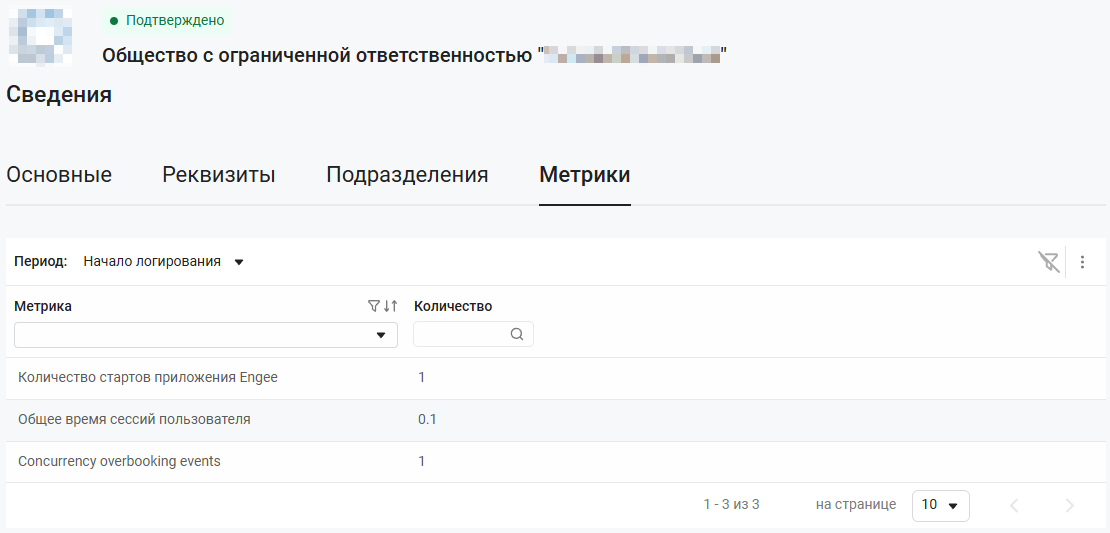This screenshot has width=1110, height=533.
Task: Click the Подтверждено status badge
Action: click(x=167, y=21)
